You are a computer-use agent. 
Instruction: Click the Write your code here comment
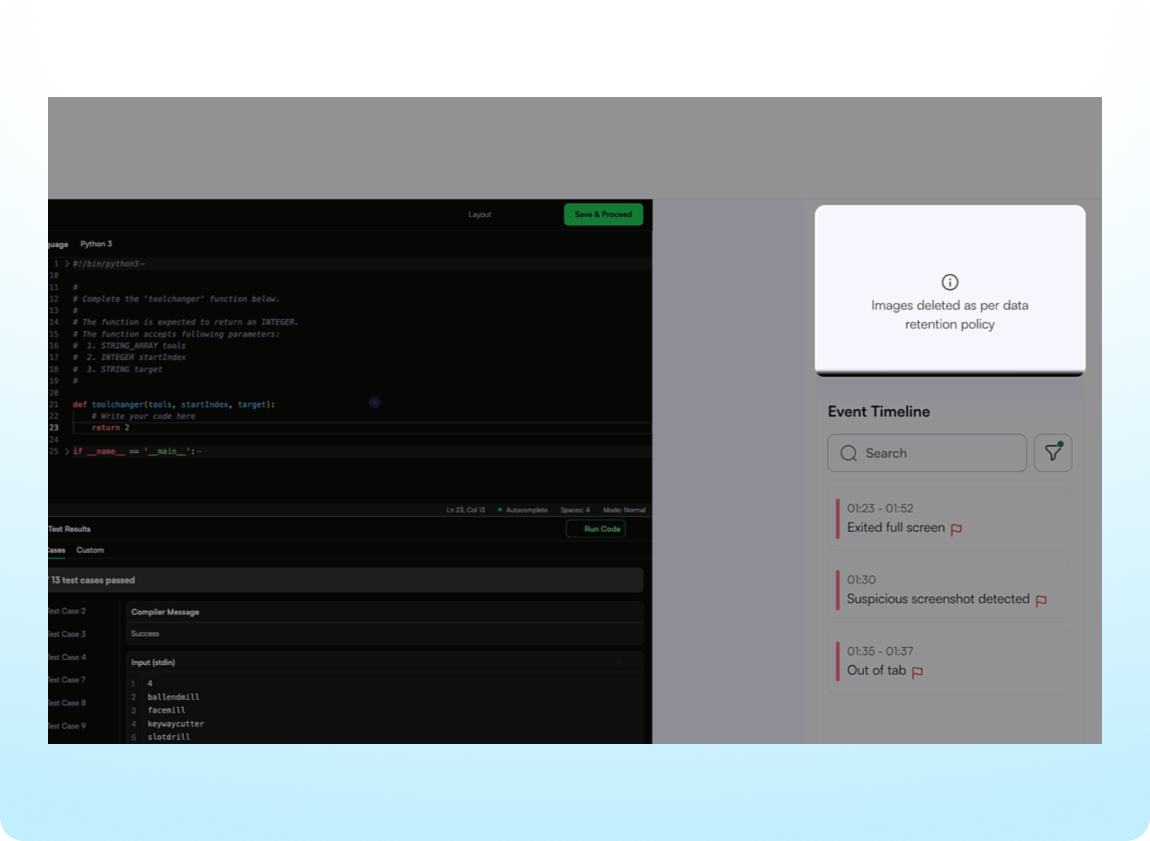coord(144,416)
